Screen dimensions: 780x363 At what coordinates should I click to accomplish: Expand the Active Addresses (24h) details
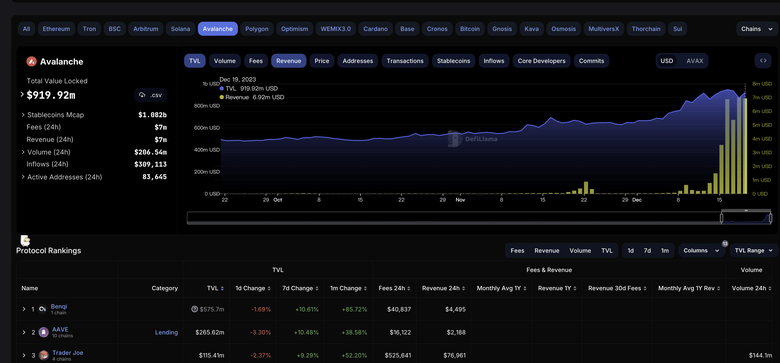click(x=23, y=177)
